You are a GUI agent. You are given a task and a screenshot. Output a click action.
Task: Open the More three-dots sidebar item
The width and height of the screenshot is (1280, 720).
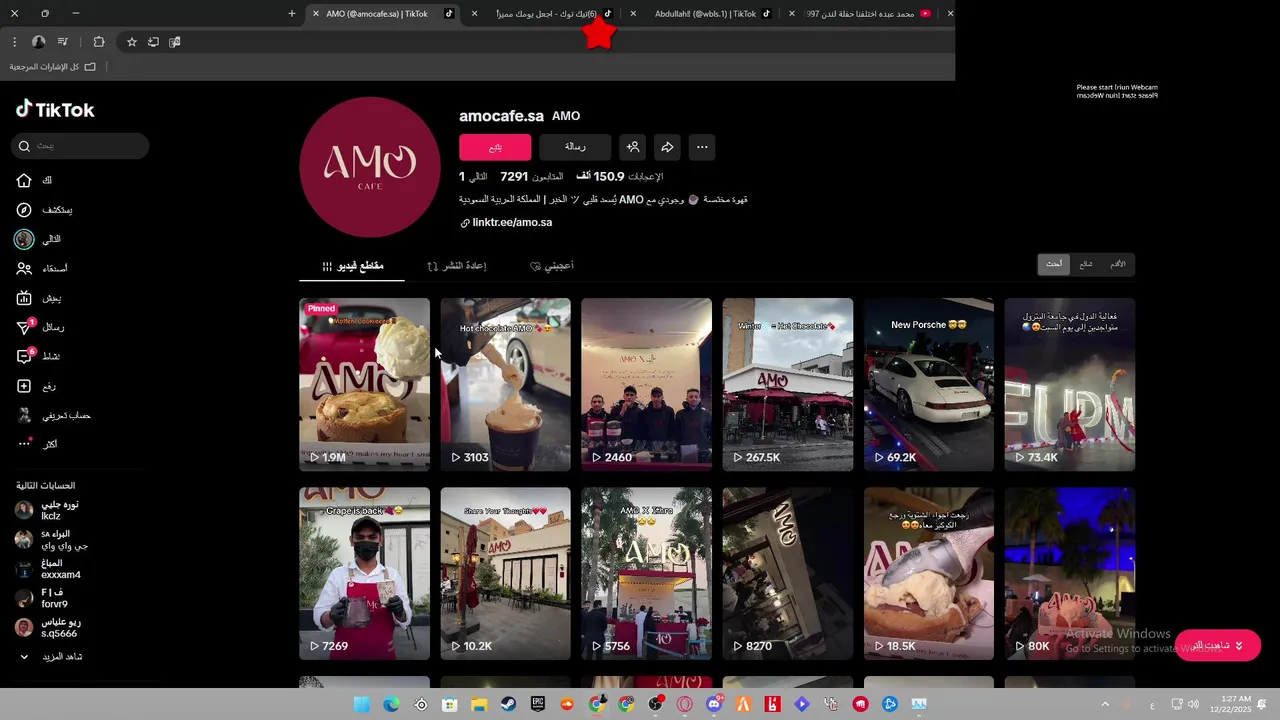tap(24, 444)
